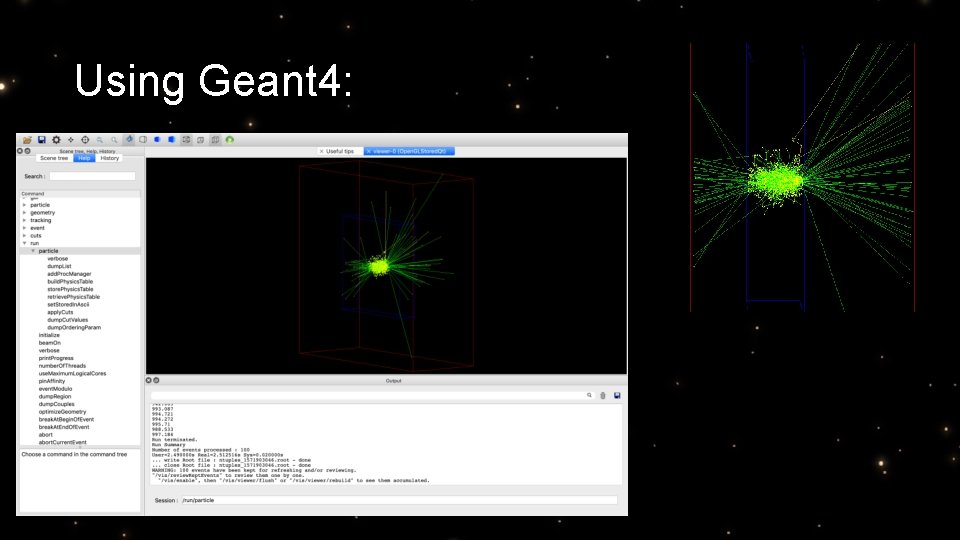Select the eventModulo command
This screenshot has height=540, width=960.
click(55, 389)
